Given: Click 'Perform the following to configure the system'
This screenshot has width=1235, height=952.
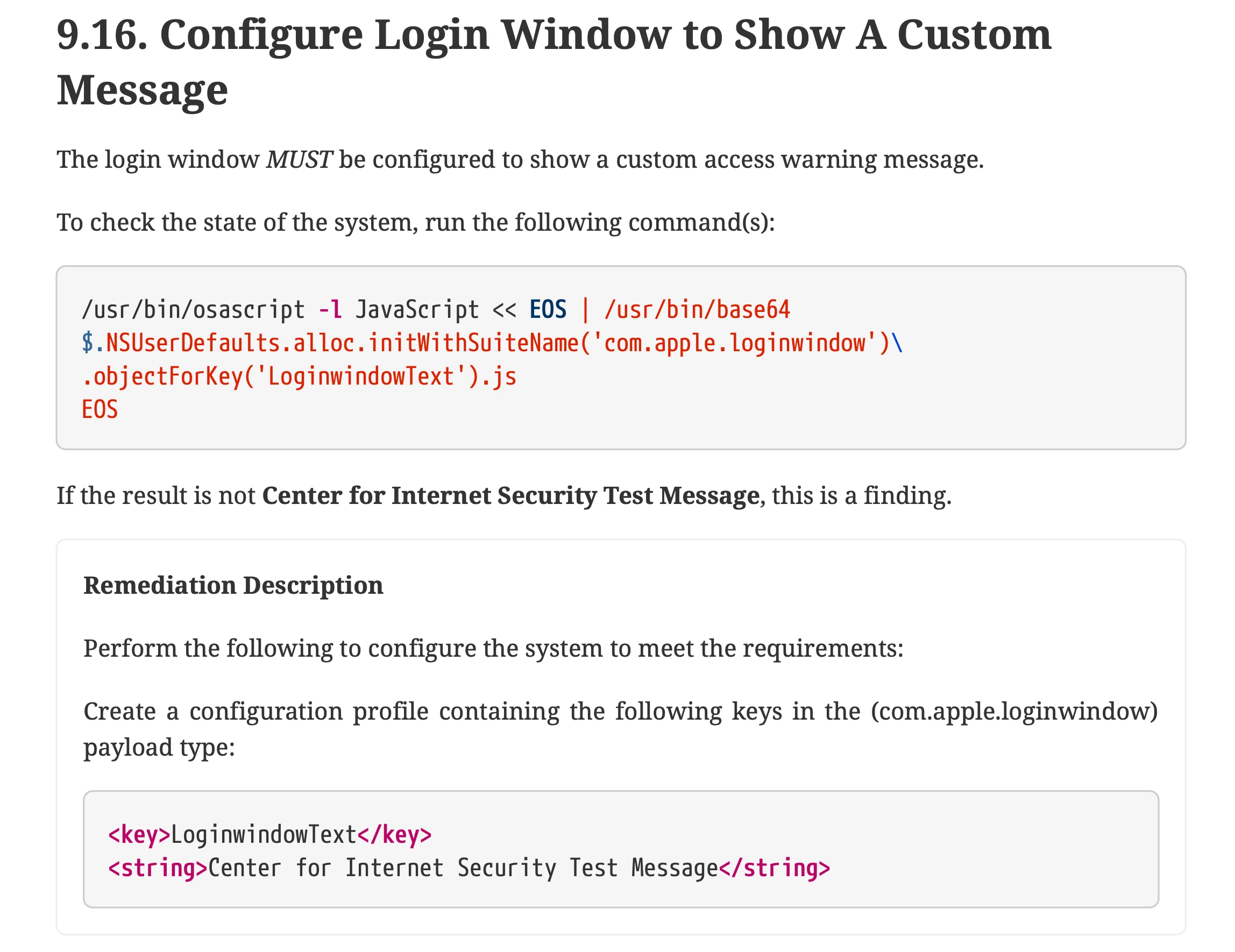Looking at the screenshot, I should (x=493, y=648).
